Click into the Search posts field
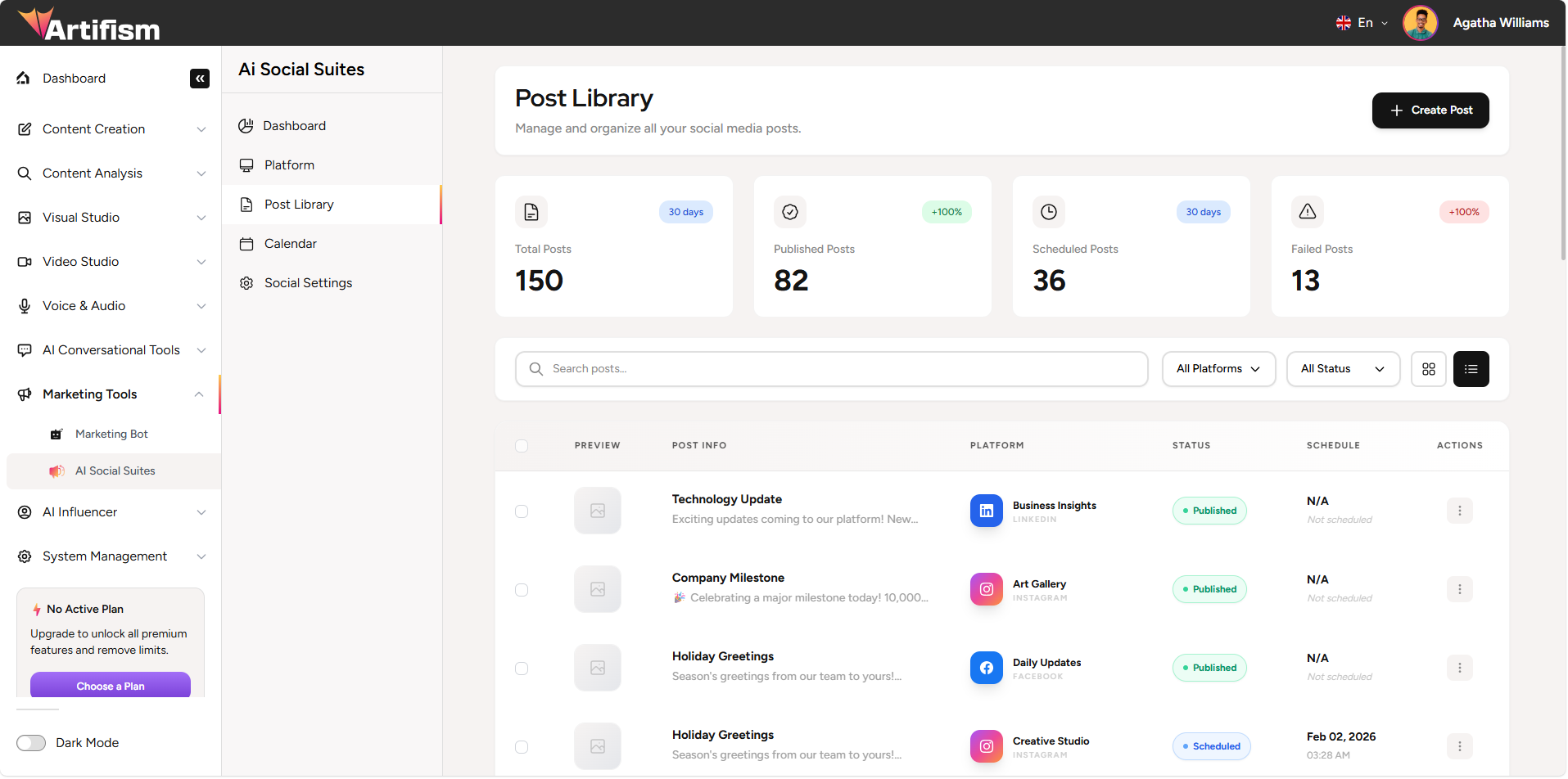Screen dimensions: 1568x779 click(831, 369)
